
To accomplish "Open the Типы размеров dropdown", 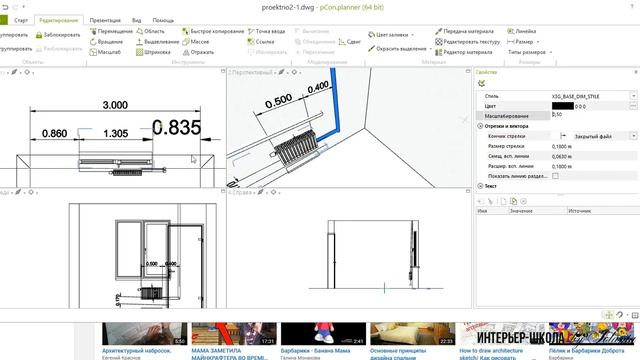I will [x=530, y=52].
